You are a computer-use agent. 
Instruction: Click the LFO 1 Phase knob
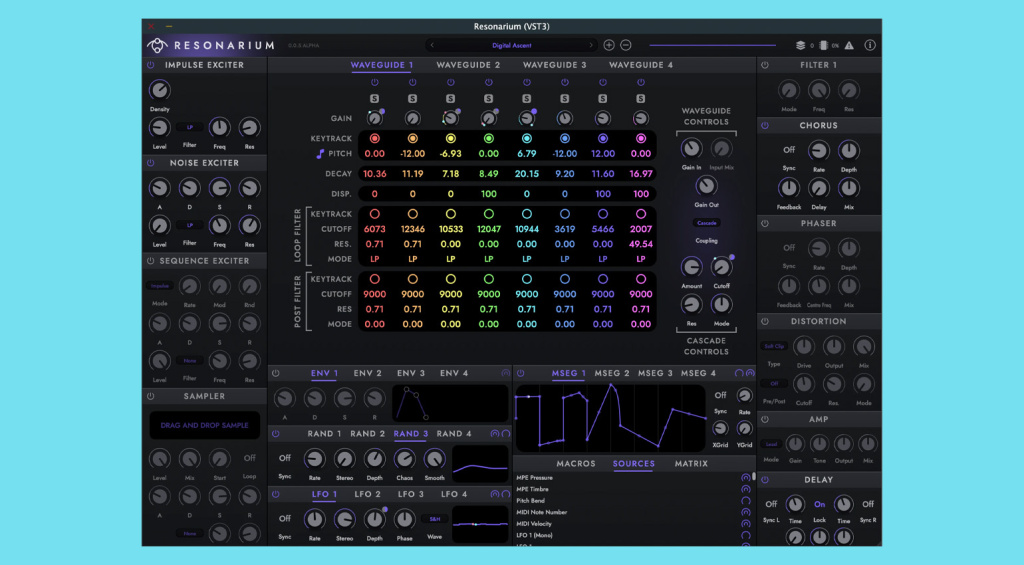[404, 519]
